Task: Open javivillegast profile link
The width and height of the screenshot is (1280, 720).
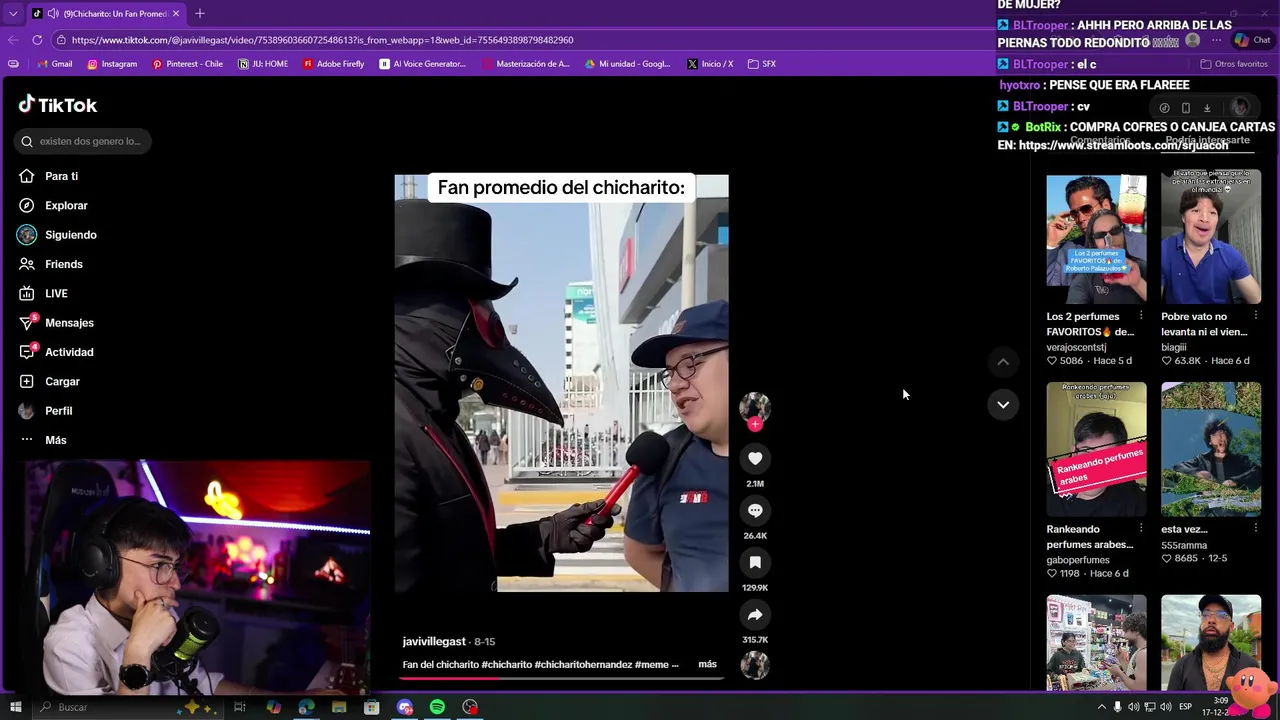Action: (x=434, y=641)
